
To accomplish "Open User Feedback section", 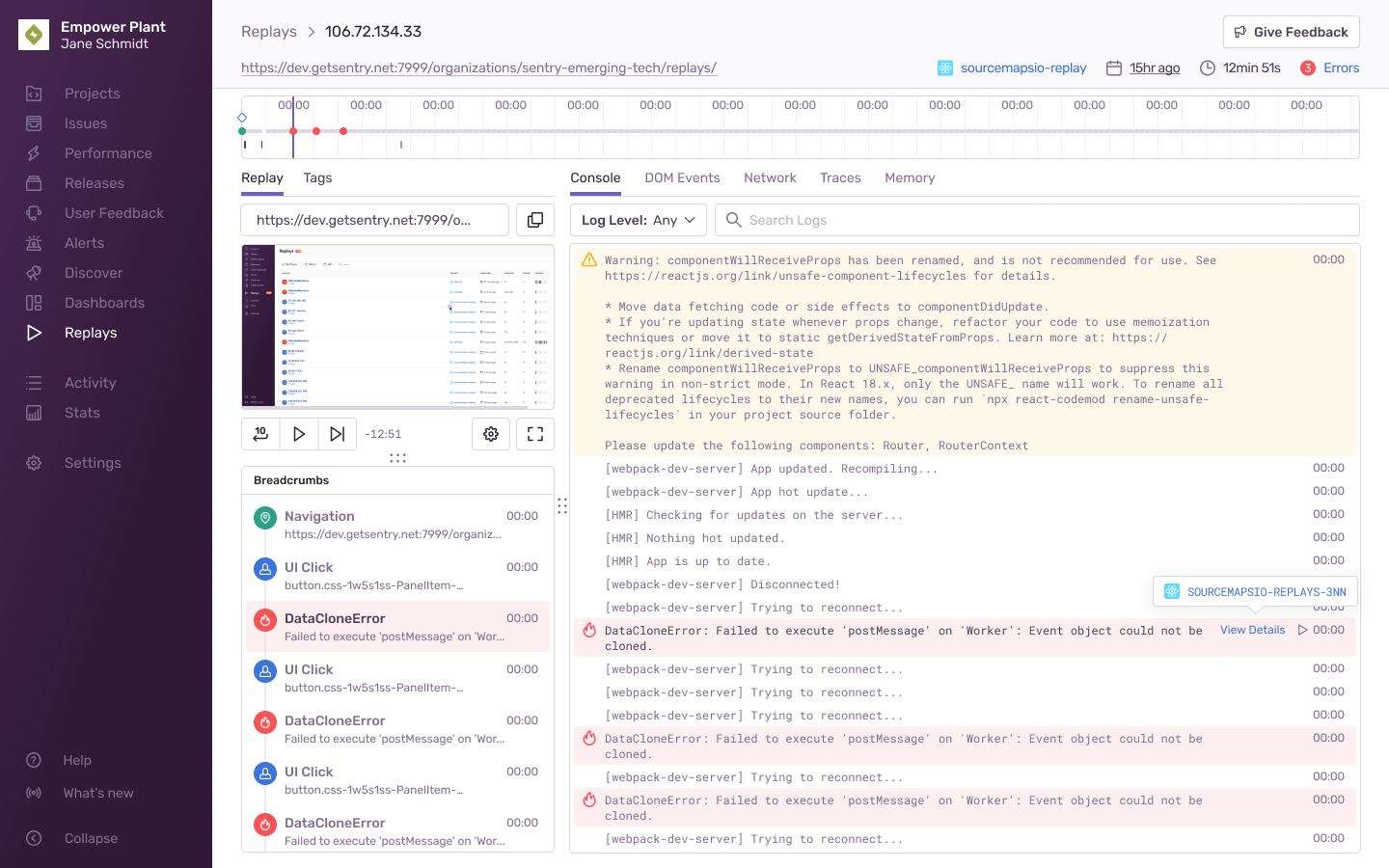I will click(x=114, y=213).
